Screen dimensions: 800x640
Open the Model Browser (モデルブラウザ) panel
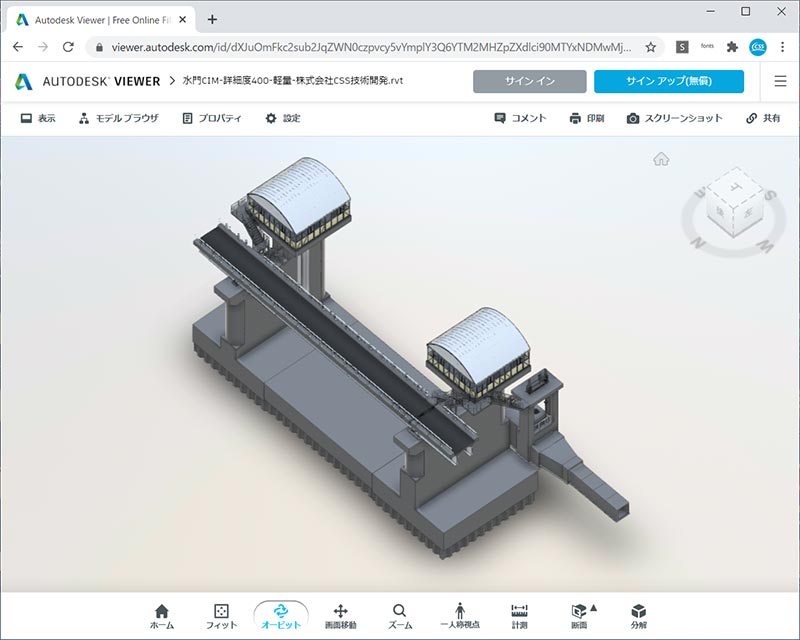[x=118, y=118]
